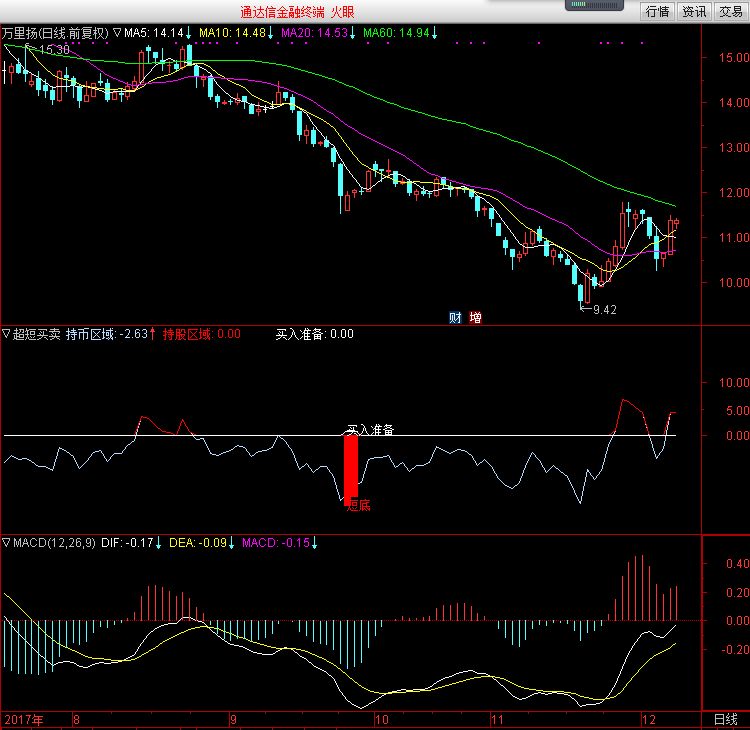
Task: Click the green progress indicator in the title bar
Action: 595,5
